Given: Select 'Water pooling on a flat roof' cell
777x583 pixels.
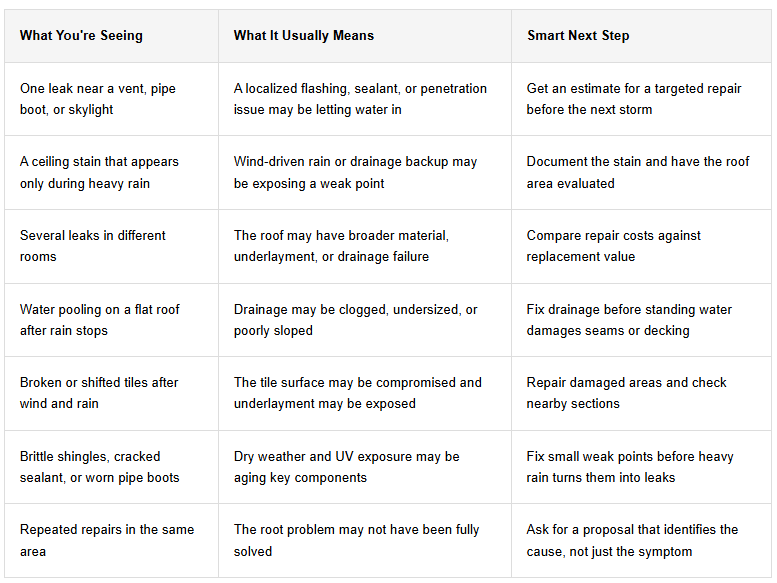Looking at the screenshot, I should pos(111,320).
